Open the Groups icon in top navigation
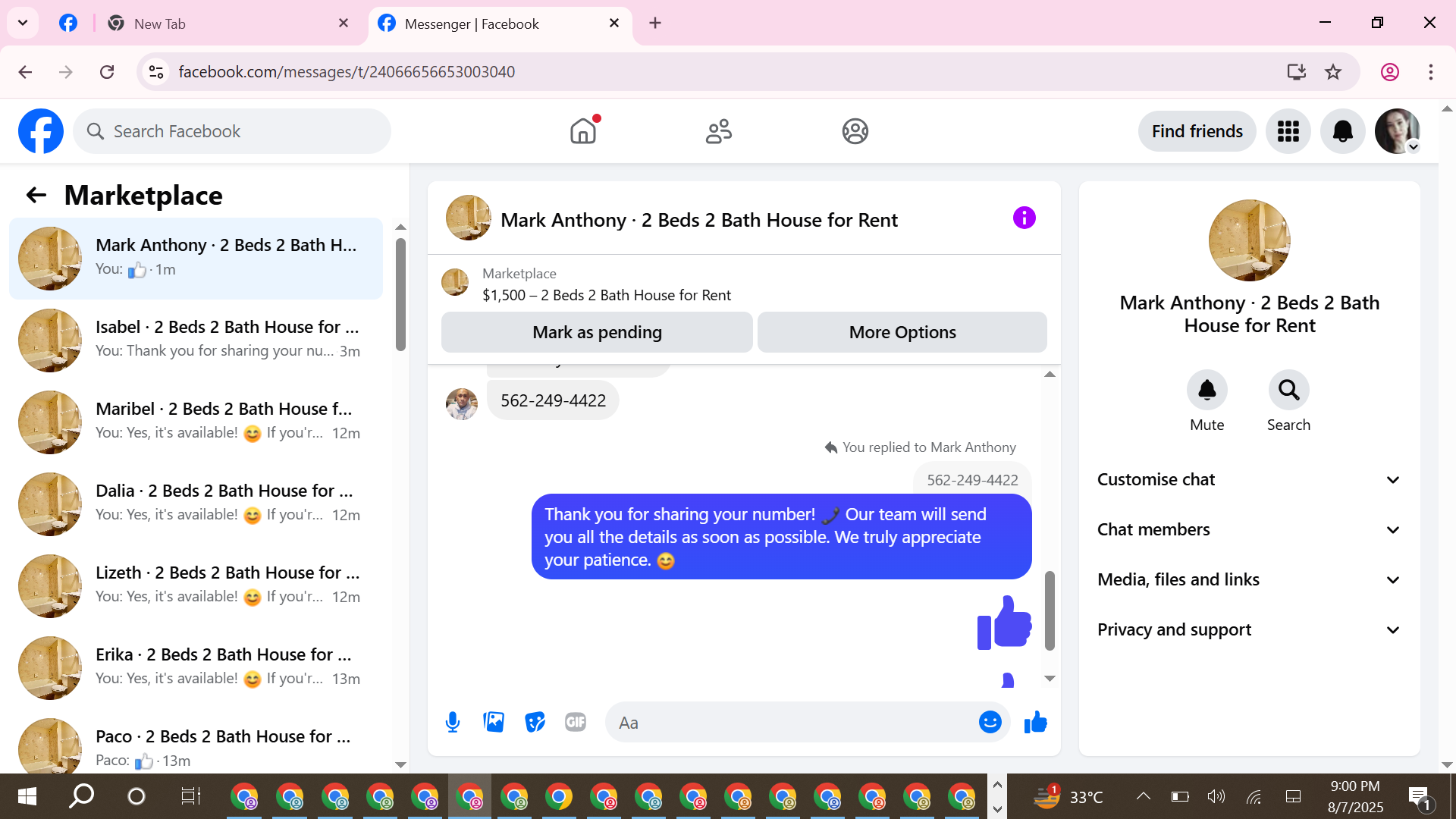 tap(855, 131)
